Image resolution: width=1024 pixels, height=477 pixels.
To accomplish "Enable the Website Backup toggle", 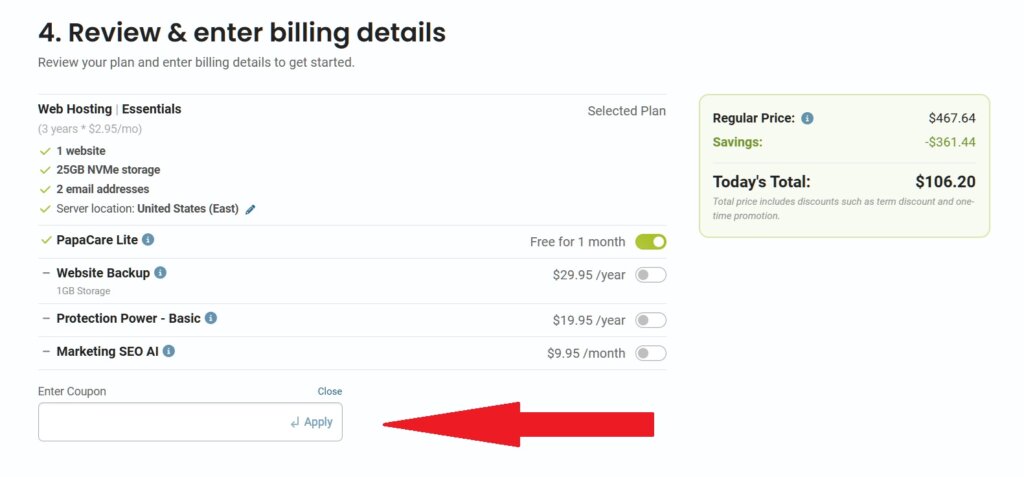I will click(x=650, y=275).
